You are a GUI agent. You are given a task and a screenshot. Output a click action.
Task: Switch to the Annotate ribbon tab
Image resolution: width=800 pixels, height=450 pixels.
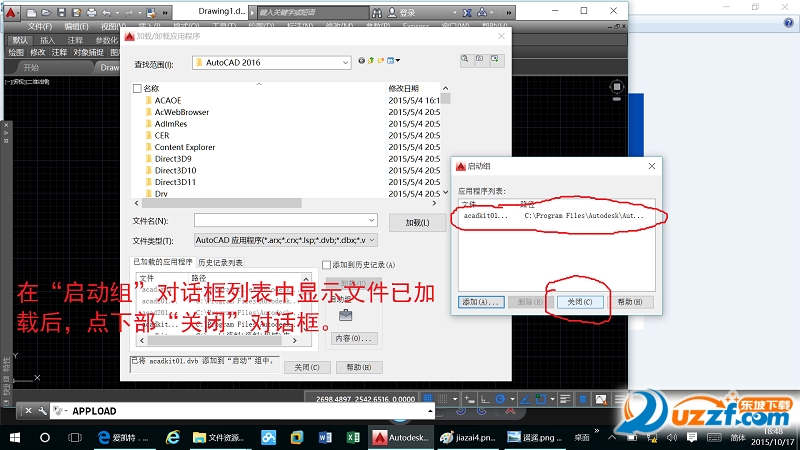point(75,40)
